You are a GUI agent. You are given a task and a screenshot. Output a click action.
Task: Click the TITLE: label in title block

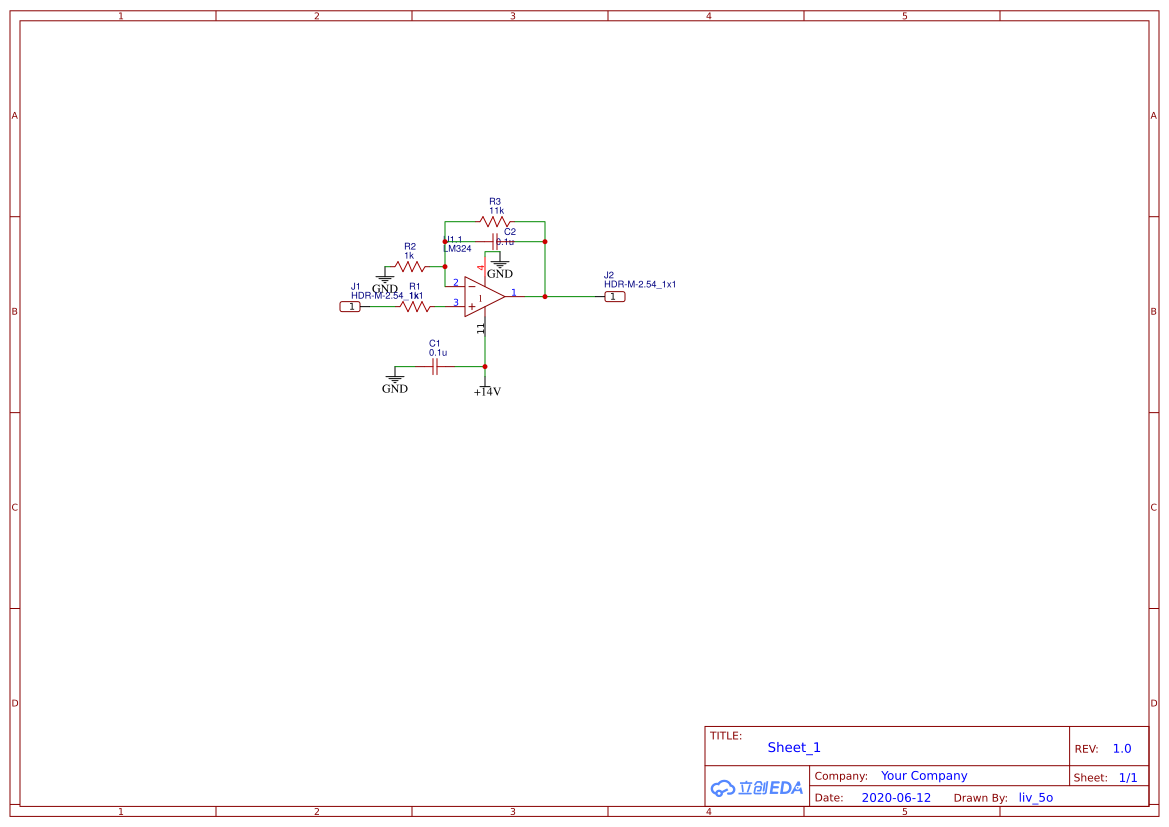point(726,736)
